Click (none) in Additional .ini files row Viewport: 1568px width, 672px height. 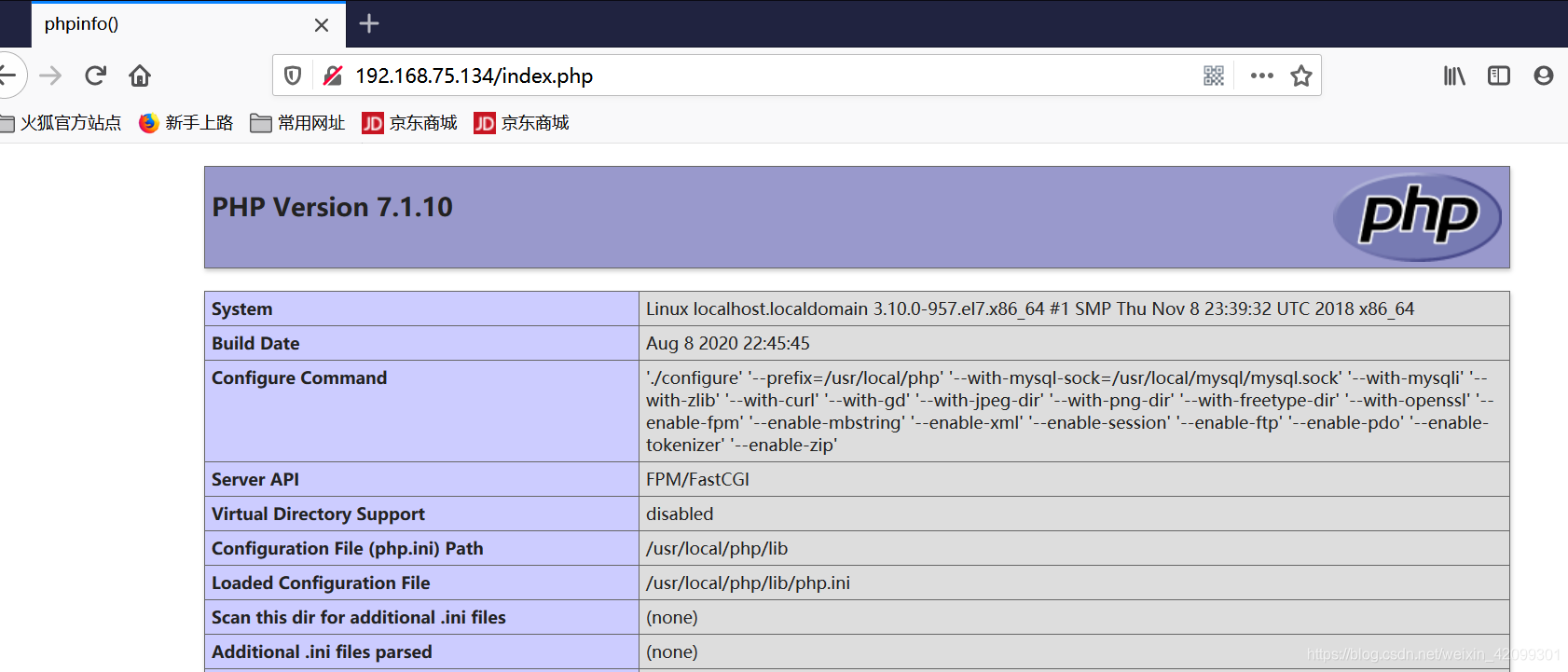click(x=672, y=651)
